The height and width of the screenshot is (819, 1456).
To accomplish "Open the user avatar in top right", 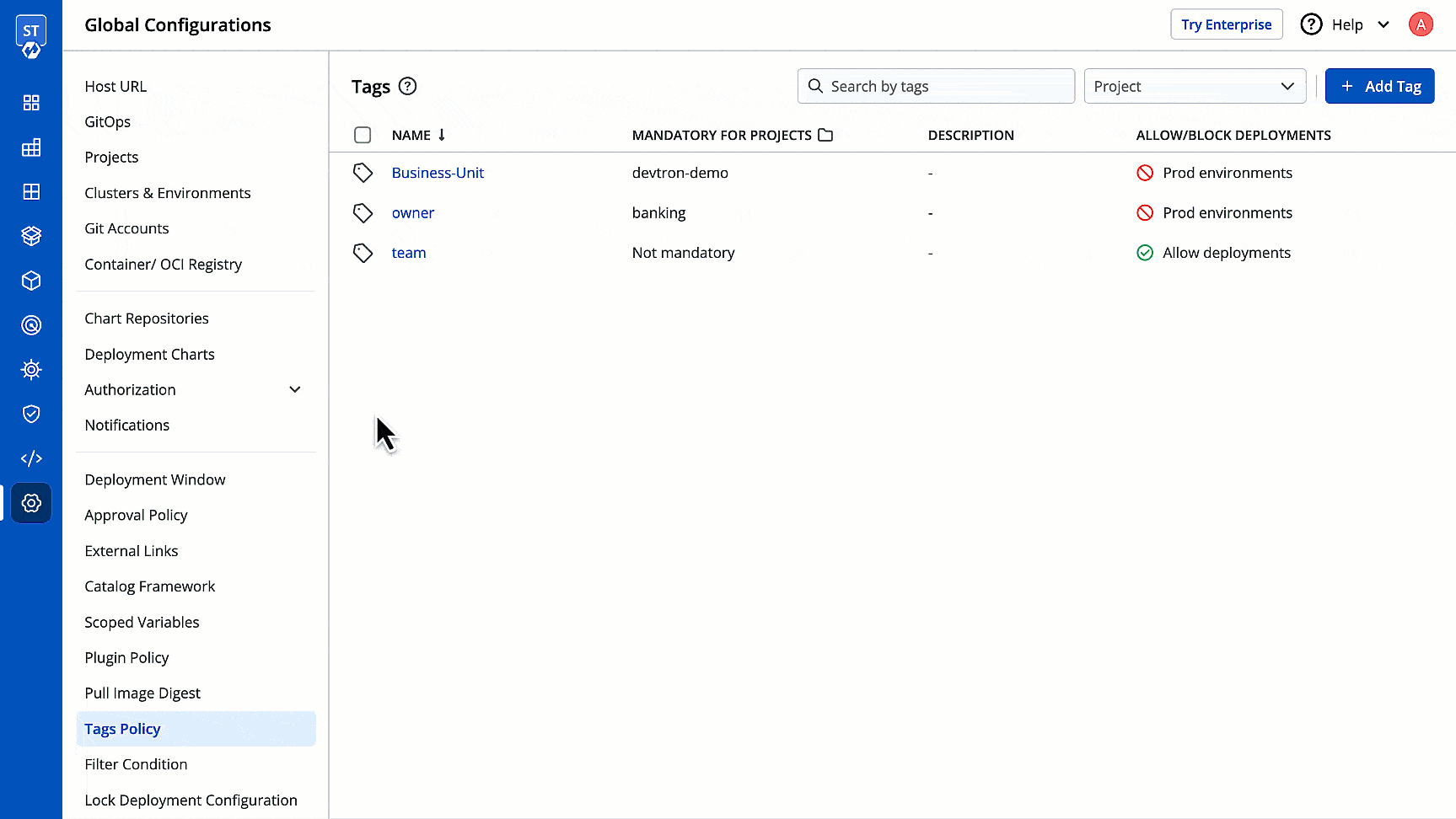I will tap(1421, 24).
